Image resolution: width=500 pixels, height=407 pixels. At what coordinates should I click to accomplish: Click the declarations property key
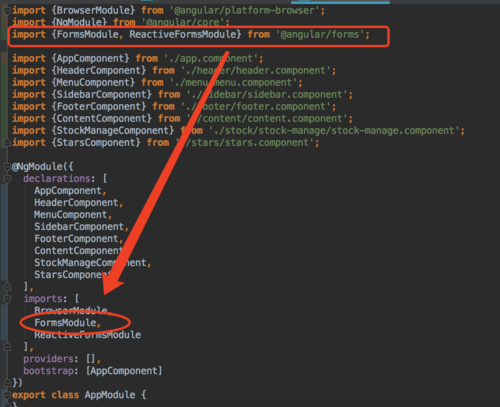(57, 178)
